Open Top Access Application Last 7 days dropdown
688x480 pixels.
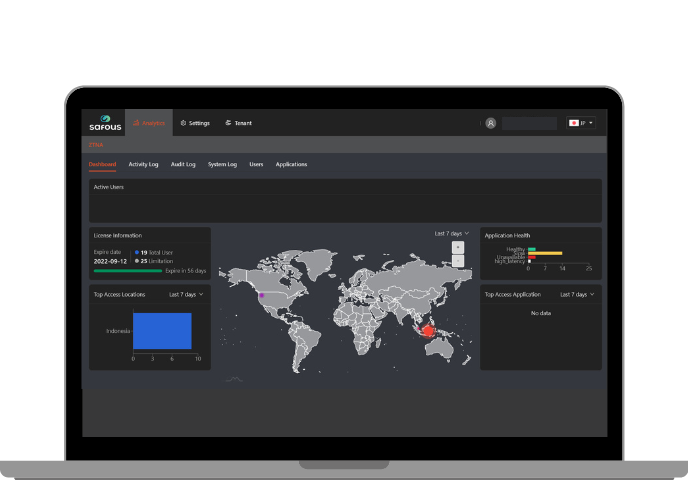click(x=577, y=294)
